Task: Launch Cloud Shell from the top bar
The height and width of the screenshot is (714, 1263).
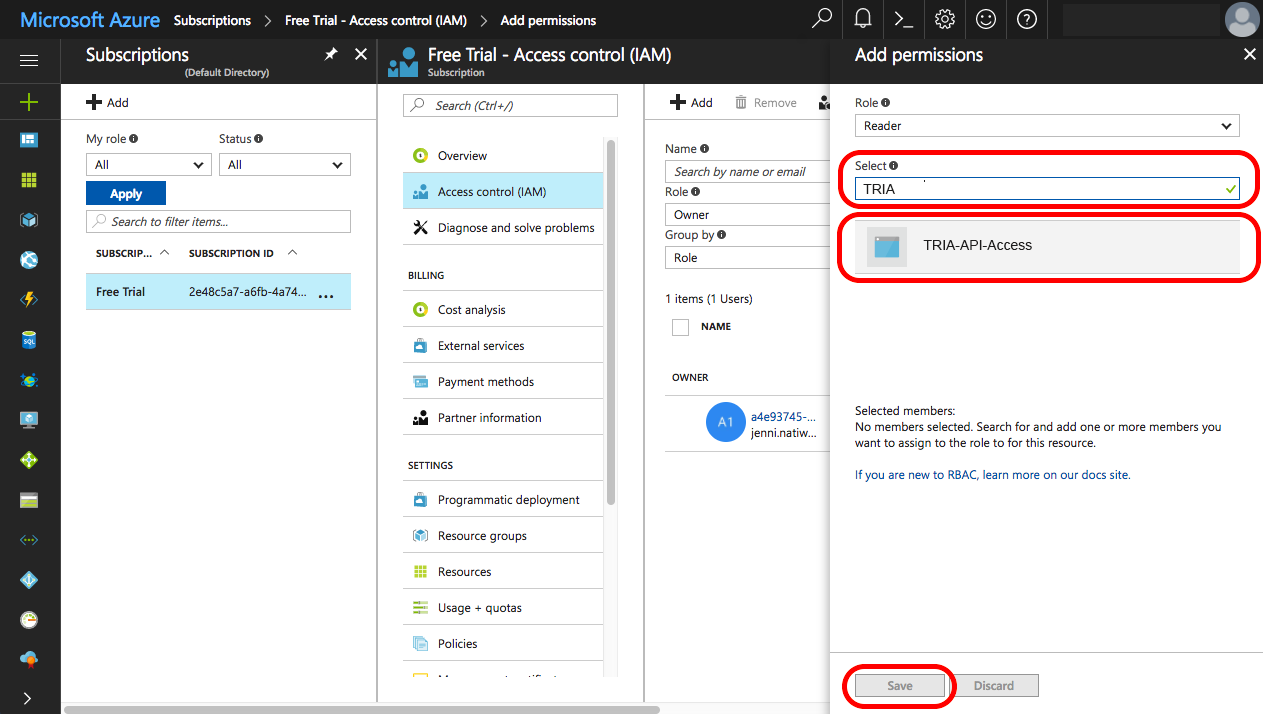Action: [903, 19]
